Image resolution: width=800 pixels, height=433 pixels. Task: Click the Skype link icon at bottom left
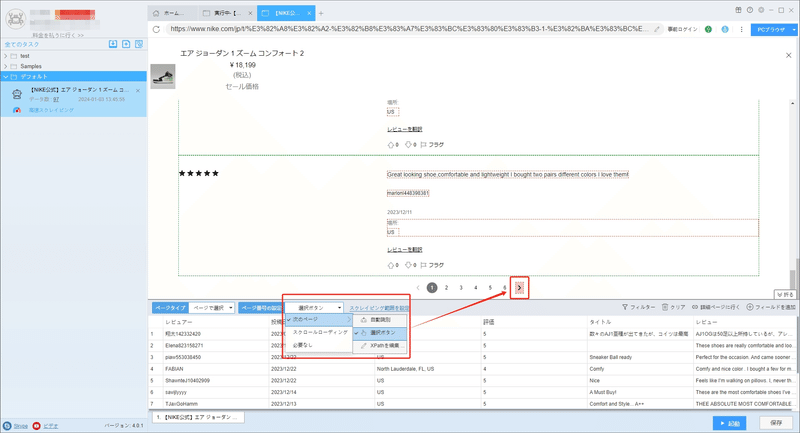coord(7,426)
